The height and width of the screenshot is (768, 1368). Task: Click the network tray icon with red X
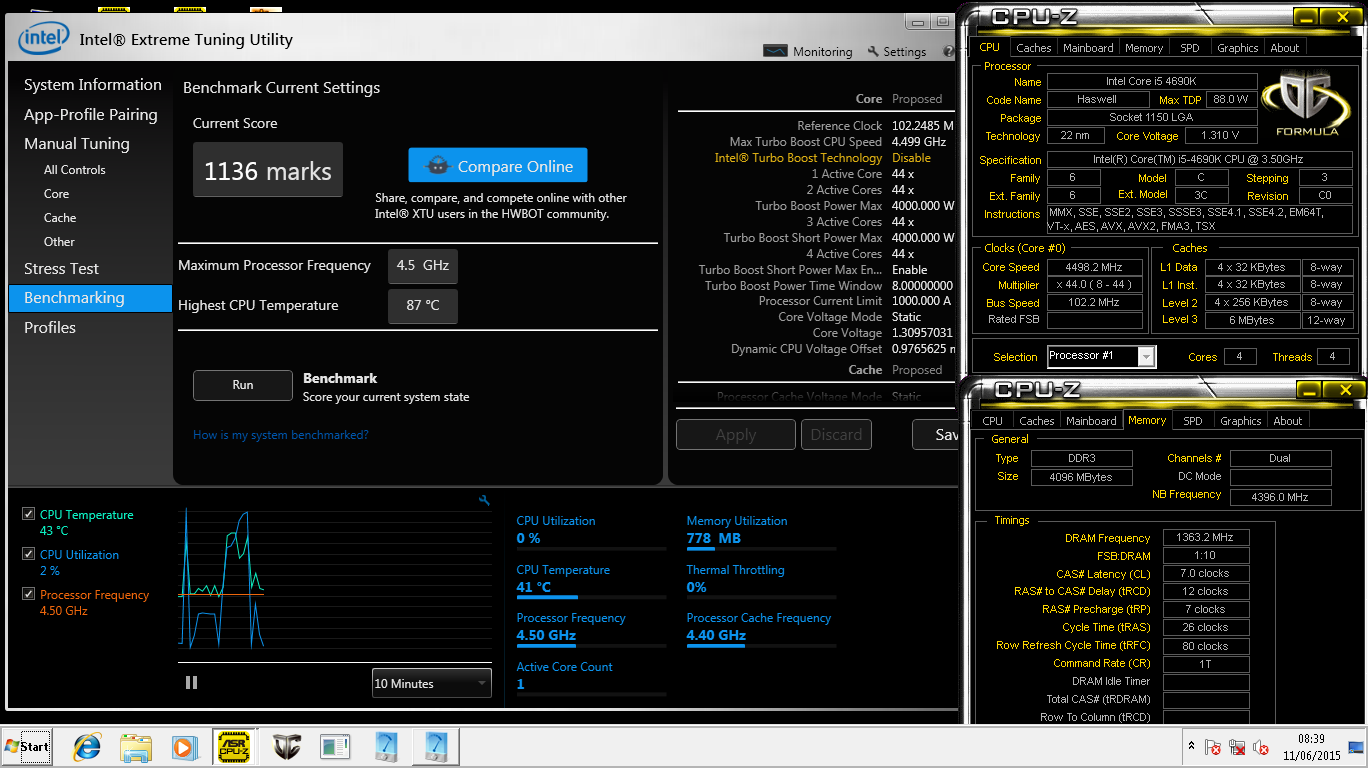pyautogui.click(x=1237, y=747)
